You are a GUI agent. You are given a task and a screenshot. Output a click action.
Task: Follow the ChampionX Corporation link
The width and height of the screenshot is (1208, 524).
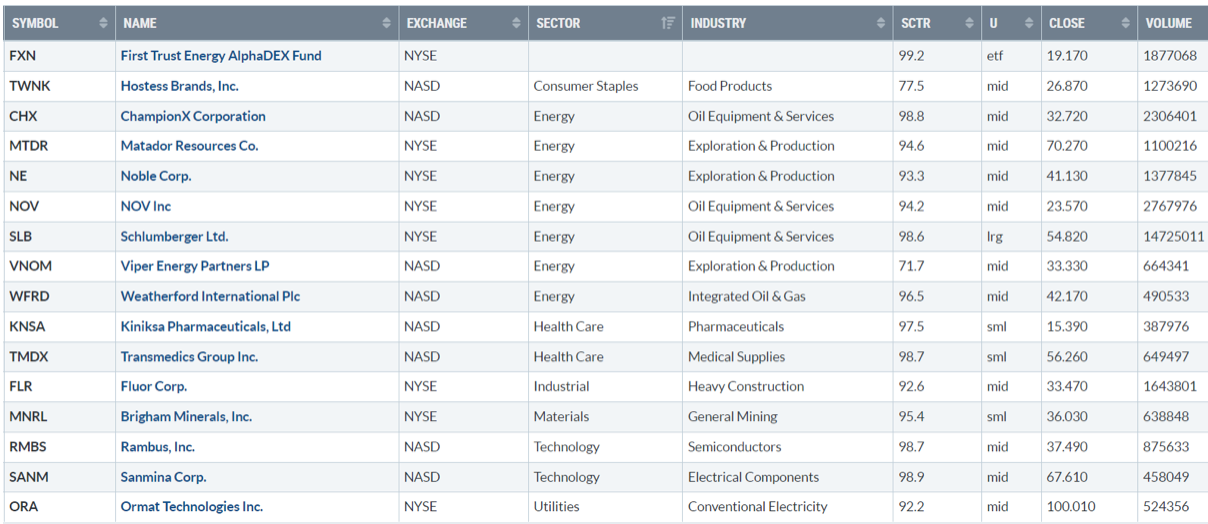coord(193,116)
